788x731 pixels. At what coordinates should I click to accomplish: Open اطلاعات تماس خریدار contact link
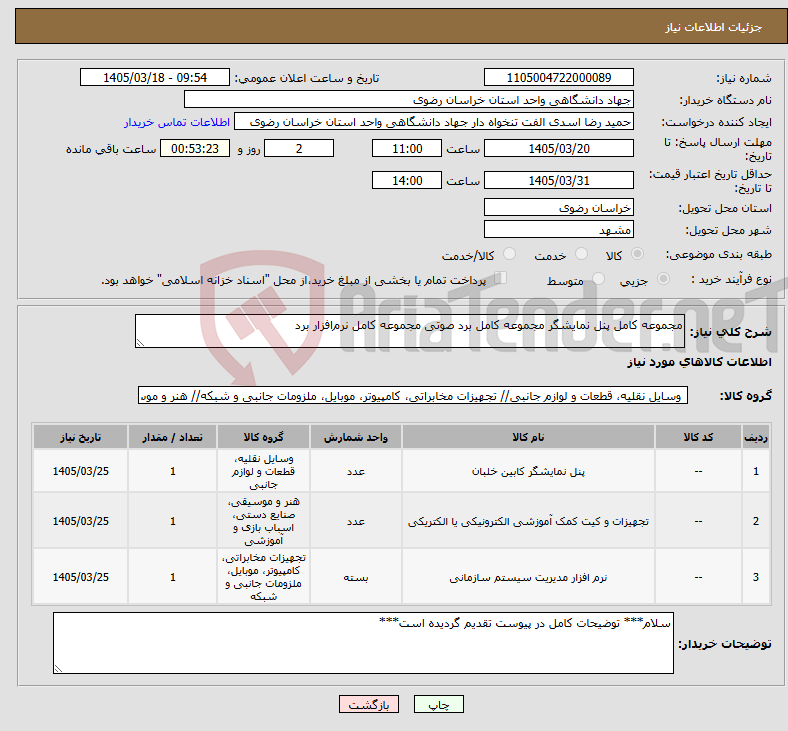(x=177, y=122)
